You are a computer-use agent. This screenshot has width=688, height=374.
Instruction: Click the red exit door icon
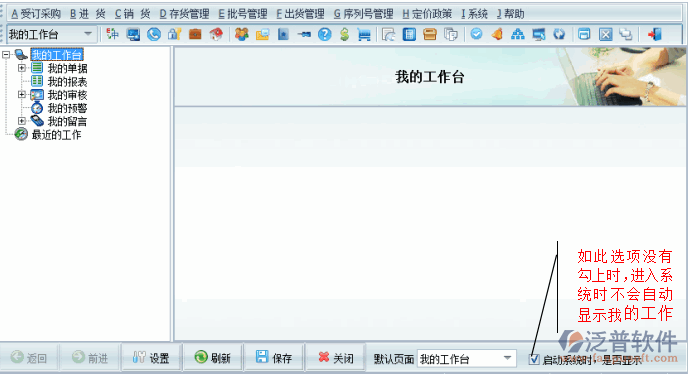[654, 34]
